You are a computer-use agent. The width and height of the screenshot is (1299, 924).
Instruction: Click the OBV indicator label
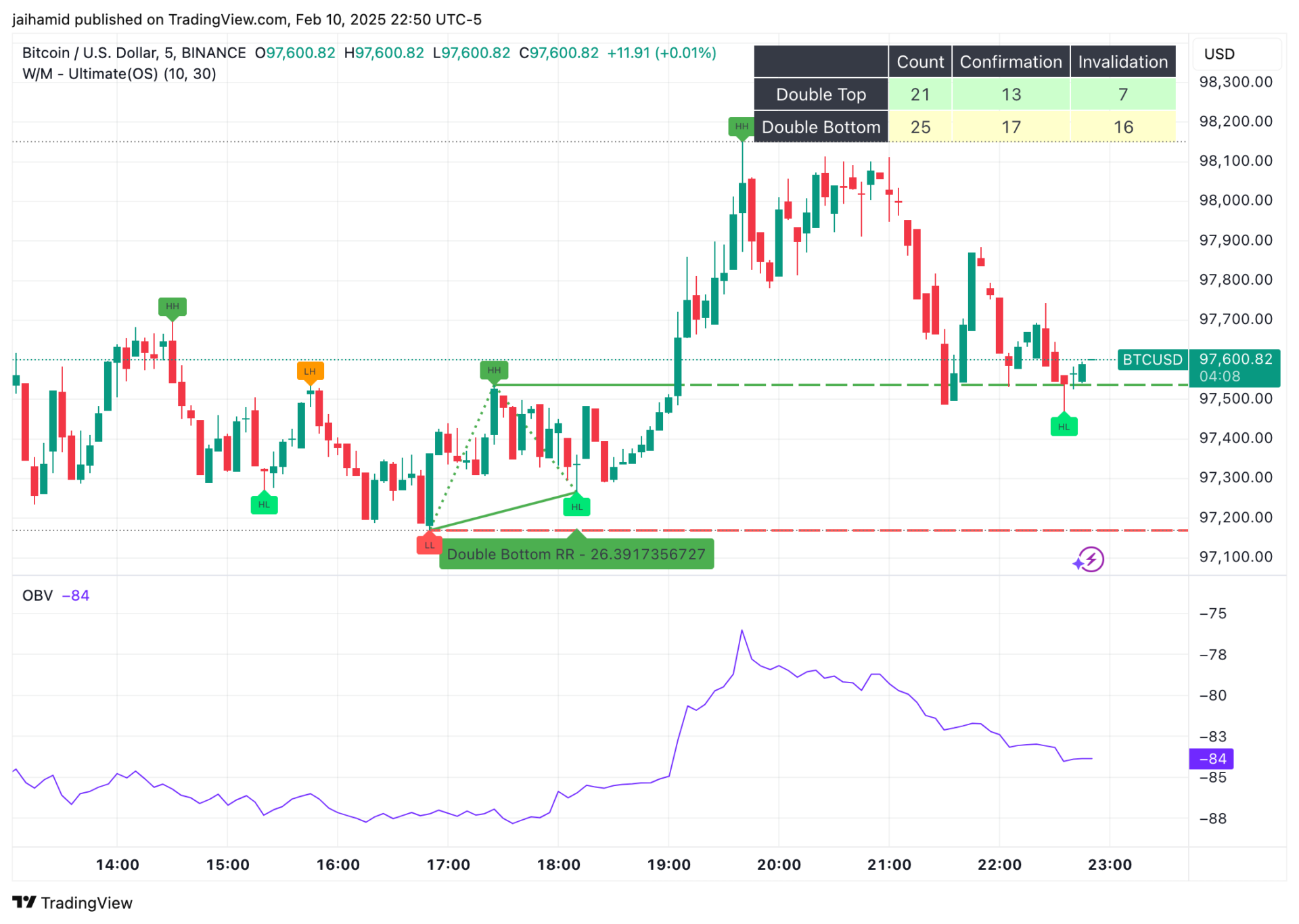pyautogui.click(x=37, y=595)
